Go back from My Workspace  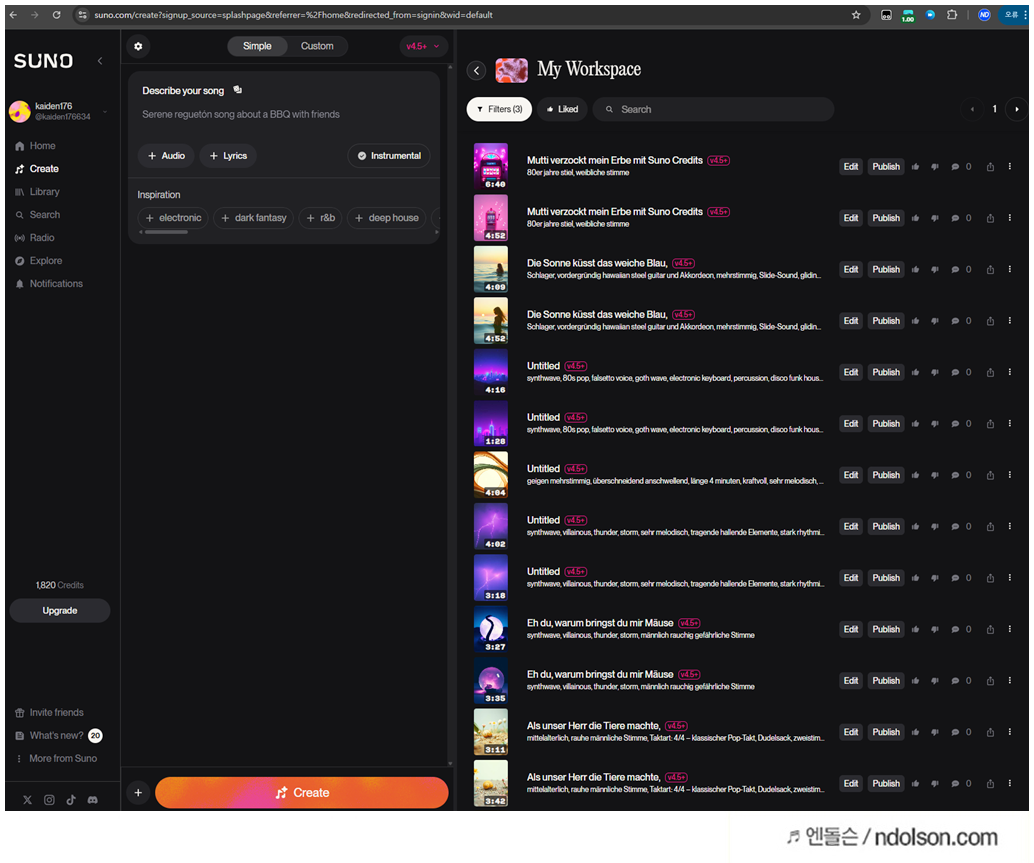click(x=477, y=70)
